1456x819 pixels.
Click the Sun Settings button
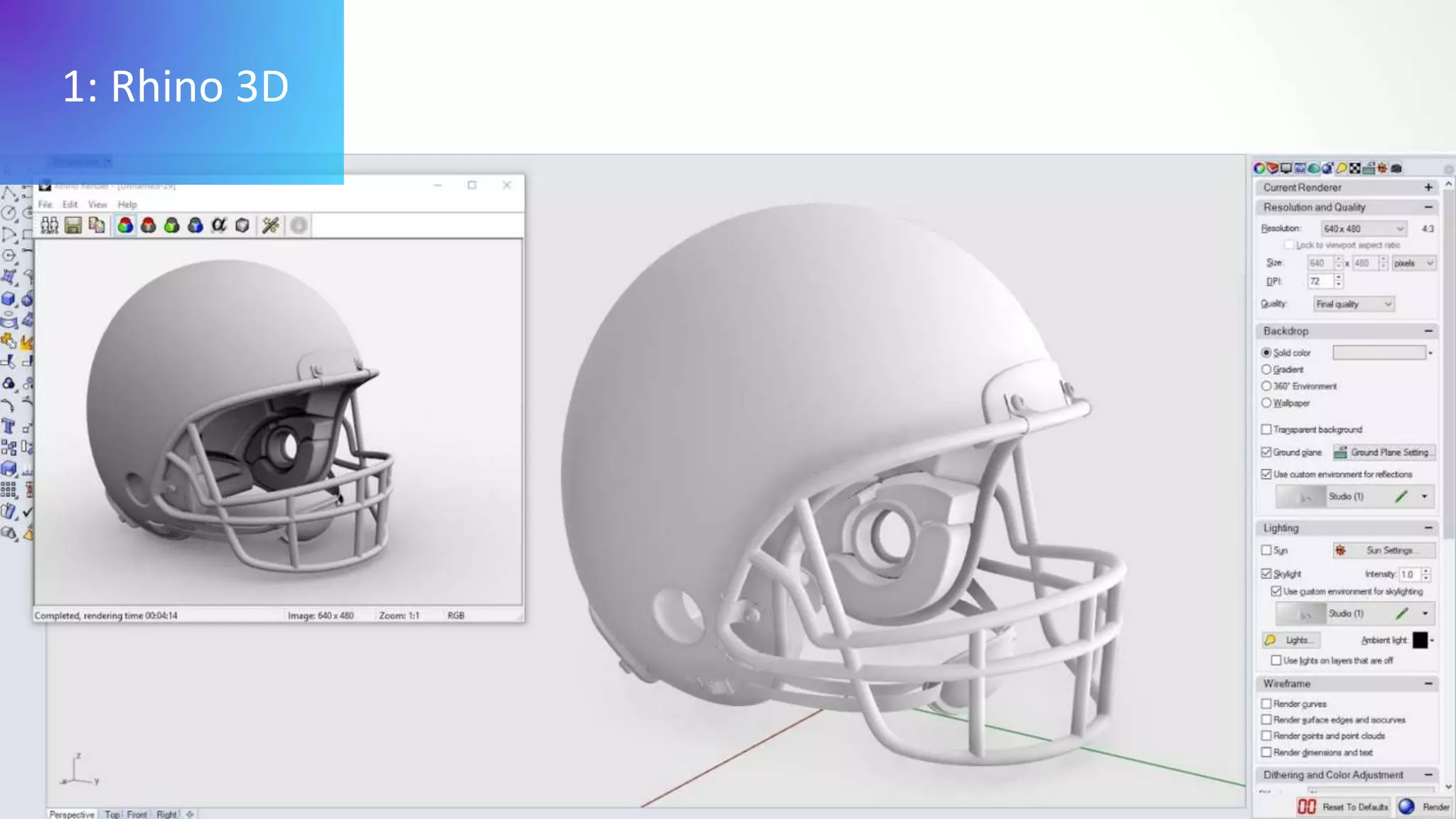pyautogui.click(x=1383, y=550)
